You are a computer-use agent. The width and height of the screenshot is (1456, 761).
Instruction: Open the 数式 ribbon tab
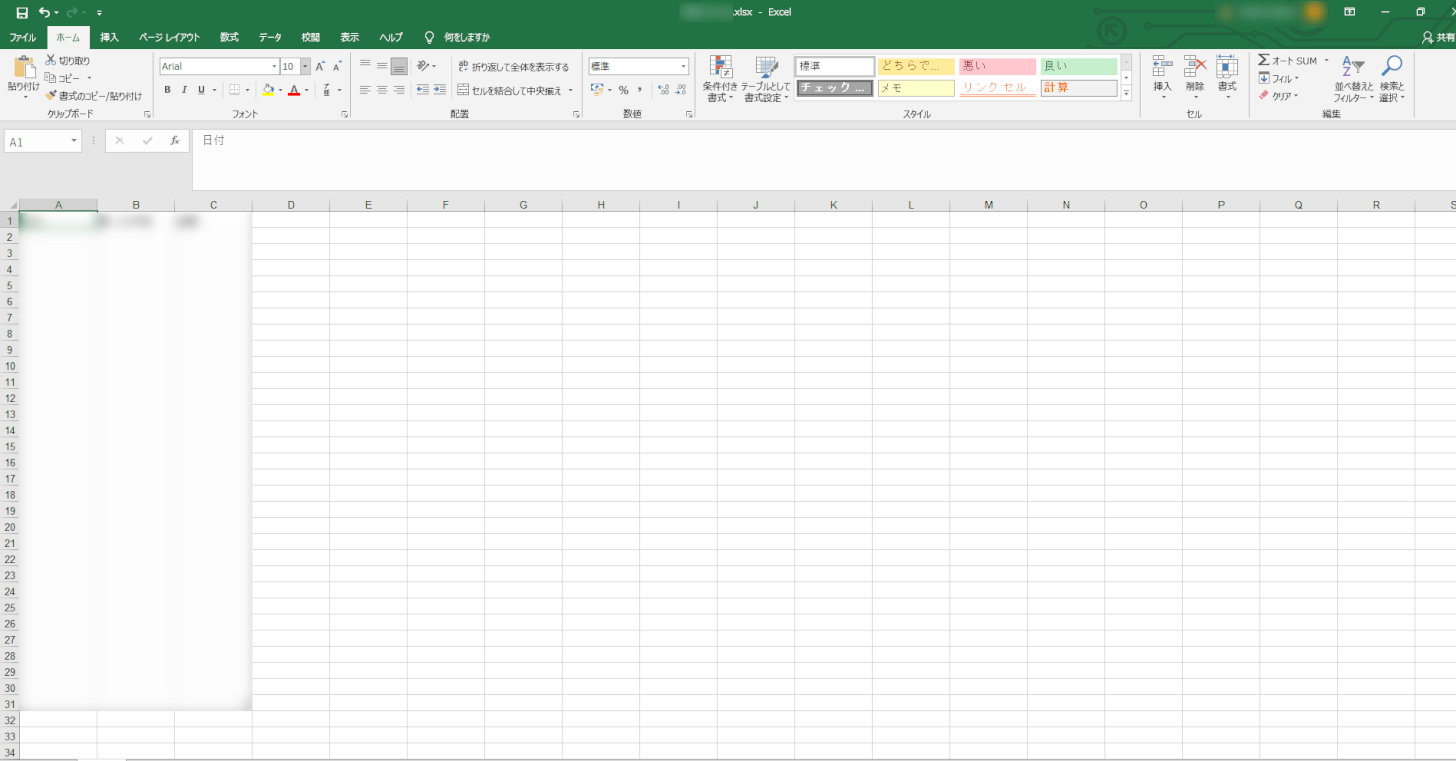click(x=229, y=37)
